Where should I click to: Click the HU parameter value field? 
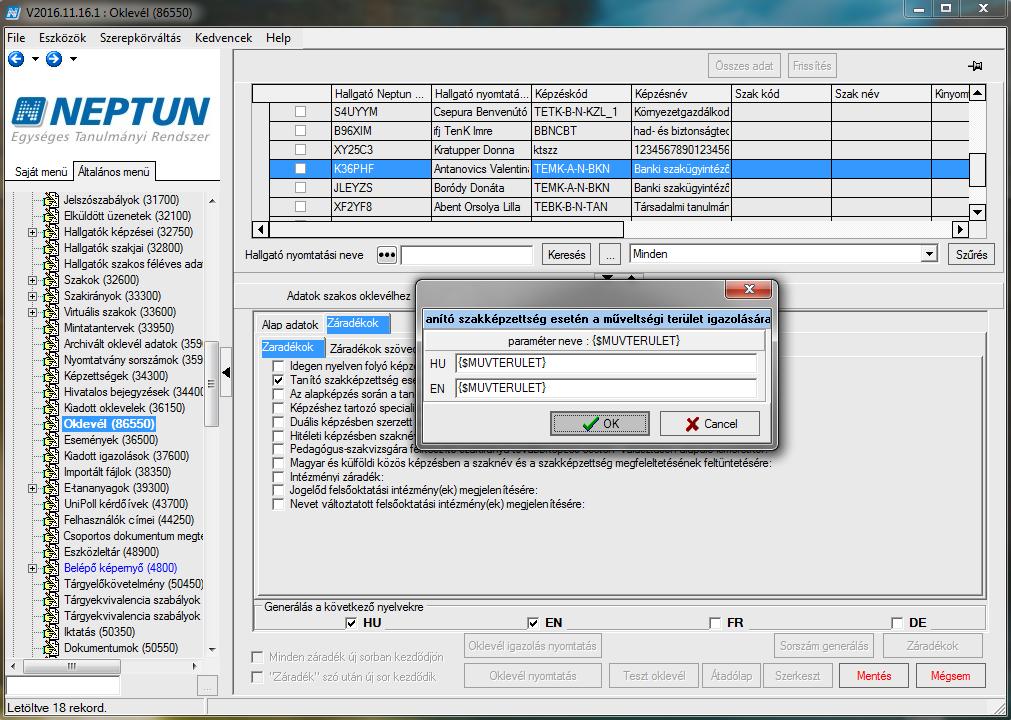(605, 364)
